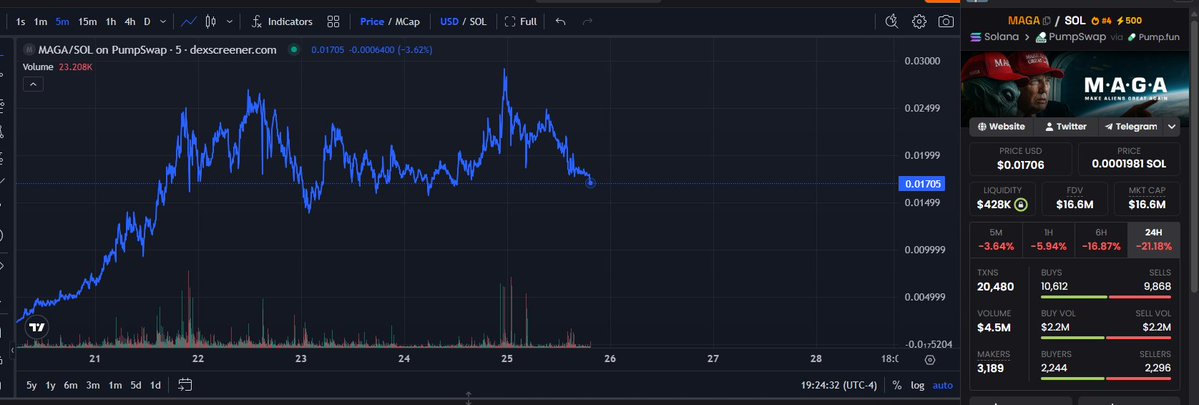Set chart range to 5y
1199x405 pixels.
pos(31,385)
